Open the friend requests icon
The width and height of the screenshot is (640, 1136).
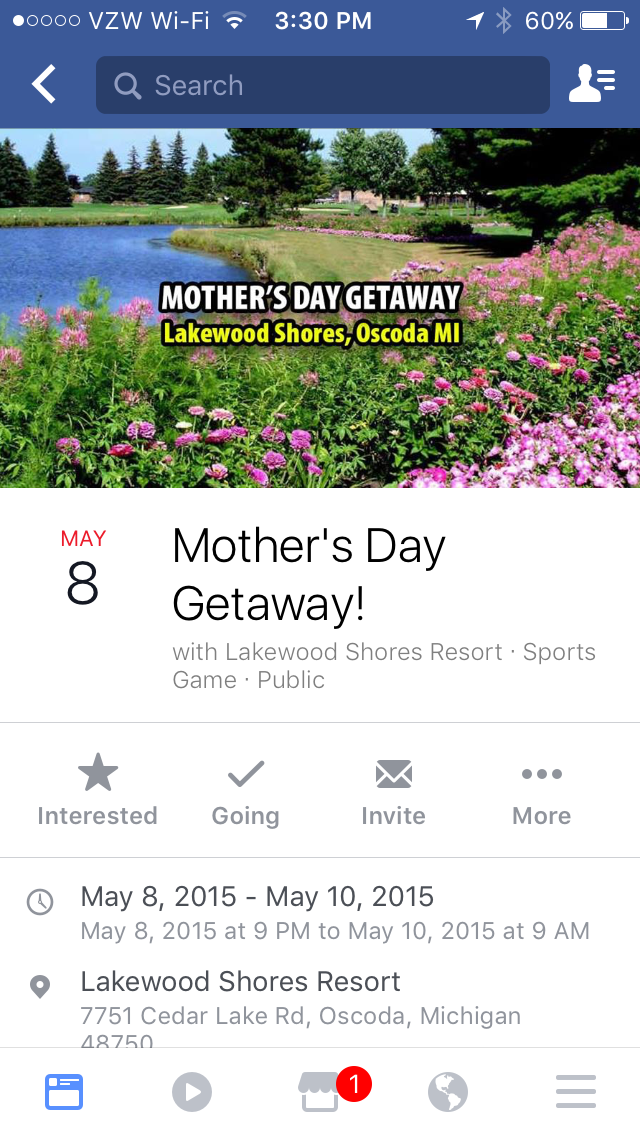592,84
